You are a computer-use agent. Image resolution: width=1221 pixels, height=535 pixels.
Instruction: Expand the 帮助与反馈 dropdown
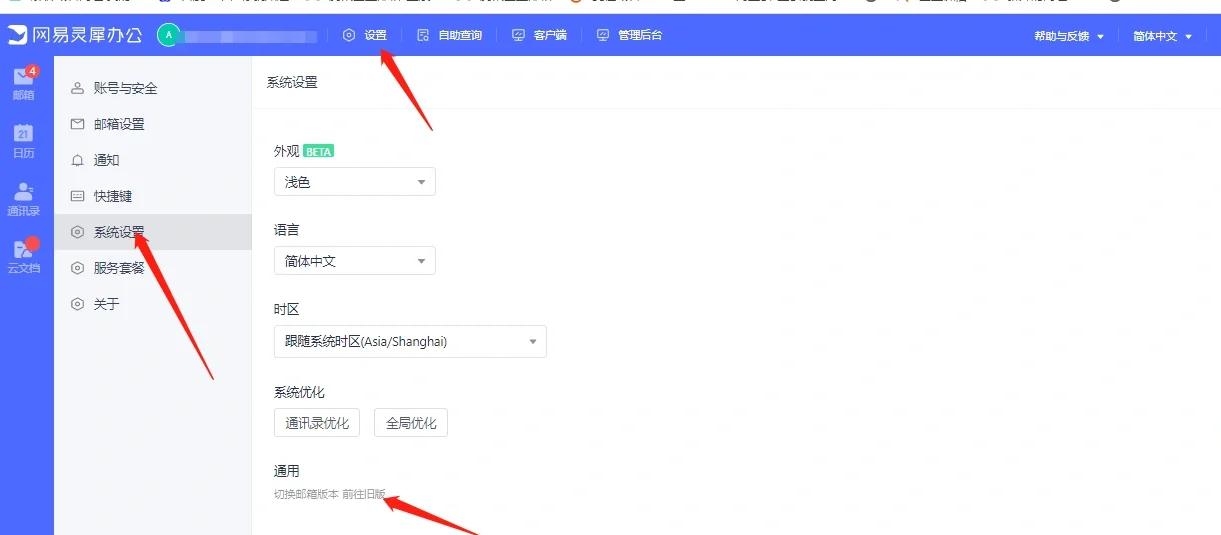point(1069,36)
